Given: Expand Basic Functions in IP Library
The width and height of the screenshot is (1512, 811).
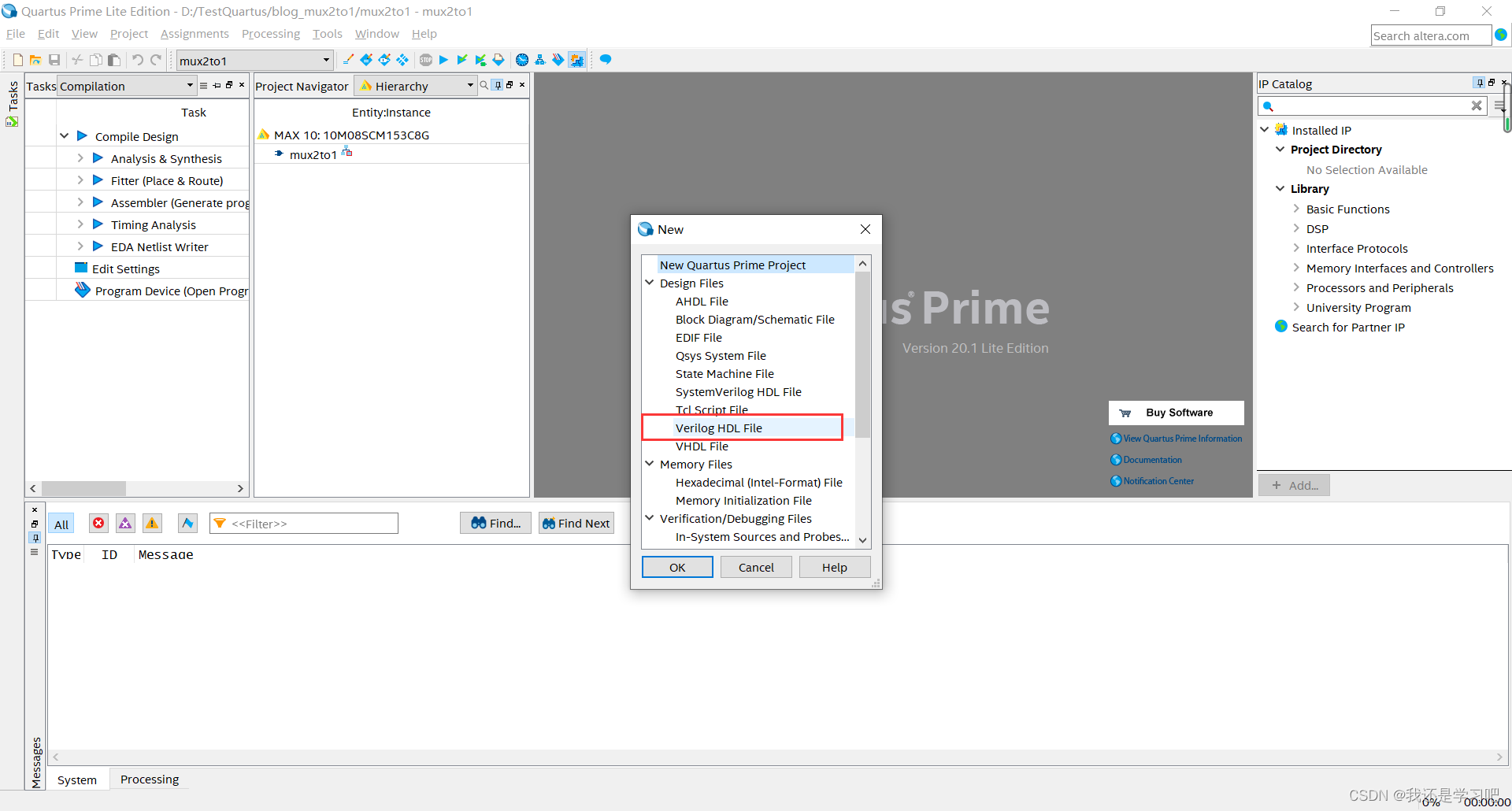Looking at the screenshot, I should (1296, 209).
